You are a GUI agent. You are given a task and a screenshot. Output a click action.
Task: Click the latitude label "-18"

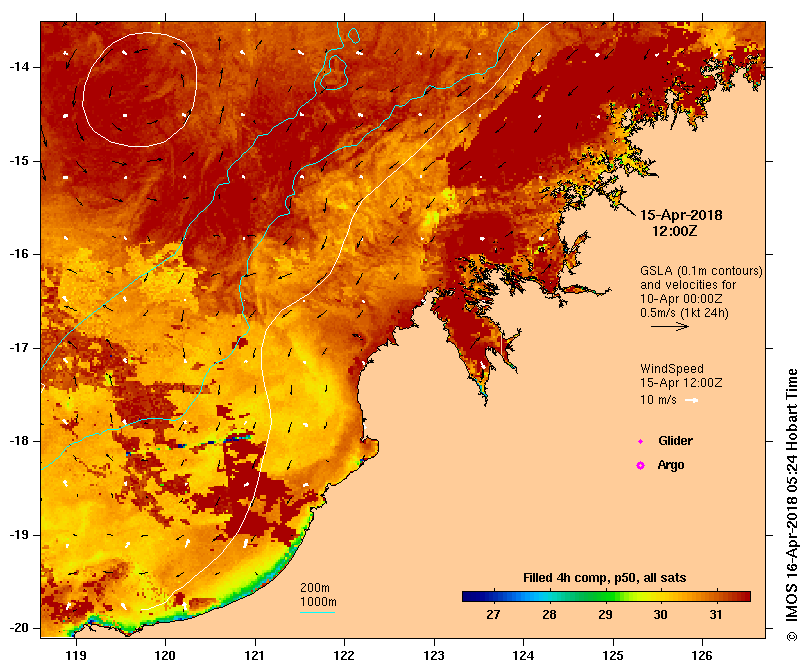coord(19,441)
